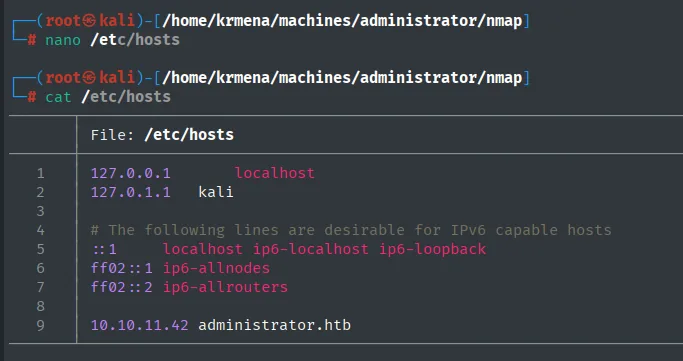Click the 'nano' command word
Image resolution: width=683 pixels, height=361 pixels.
63,40
